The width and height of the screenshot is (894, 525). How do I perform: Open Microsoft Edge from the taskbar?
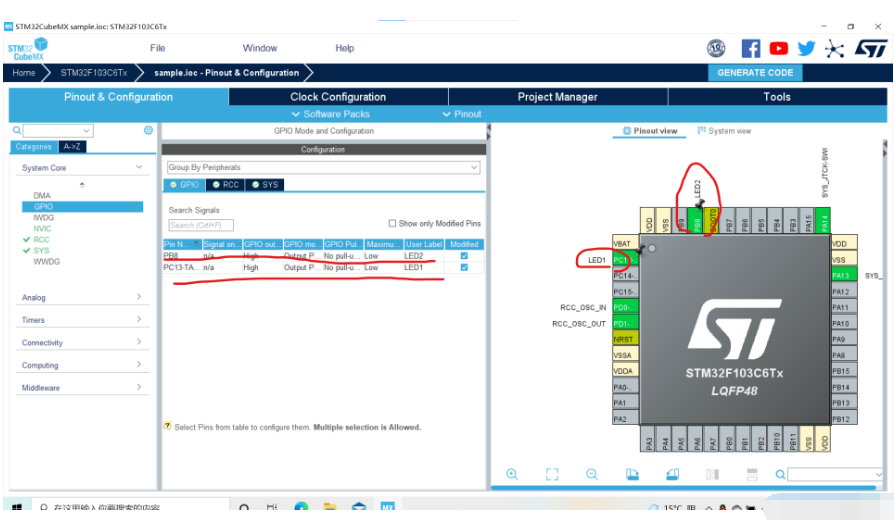[302, 507]
